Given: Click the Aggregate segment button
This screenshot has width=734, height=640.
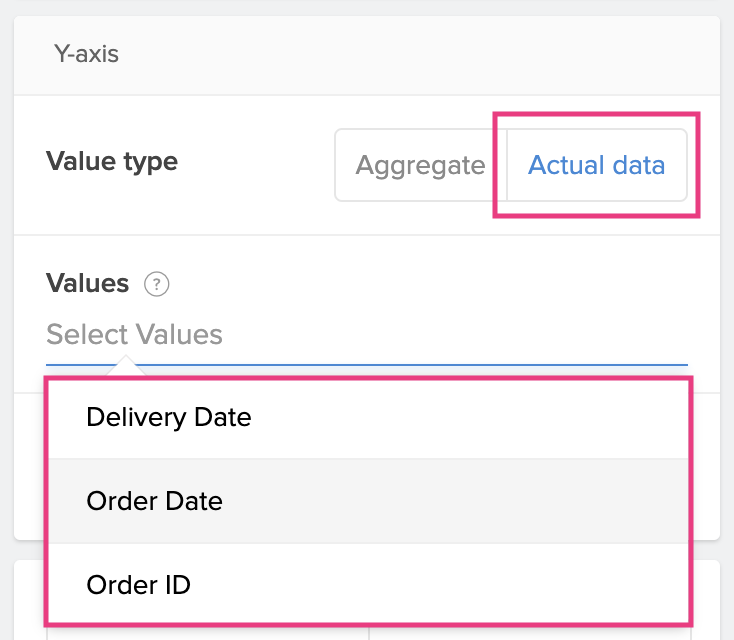Looking at the screenshot, I should click(420, 165).
